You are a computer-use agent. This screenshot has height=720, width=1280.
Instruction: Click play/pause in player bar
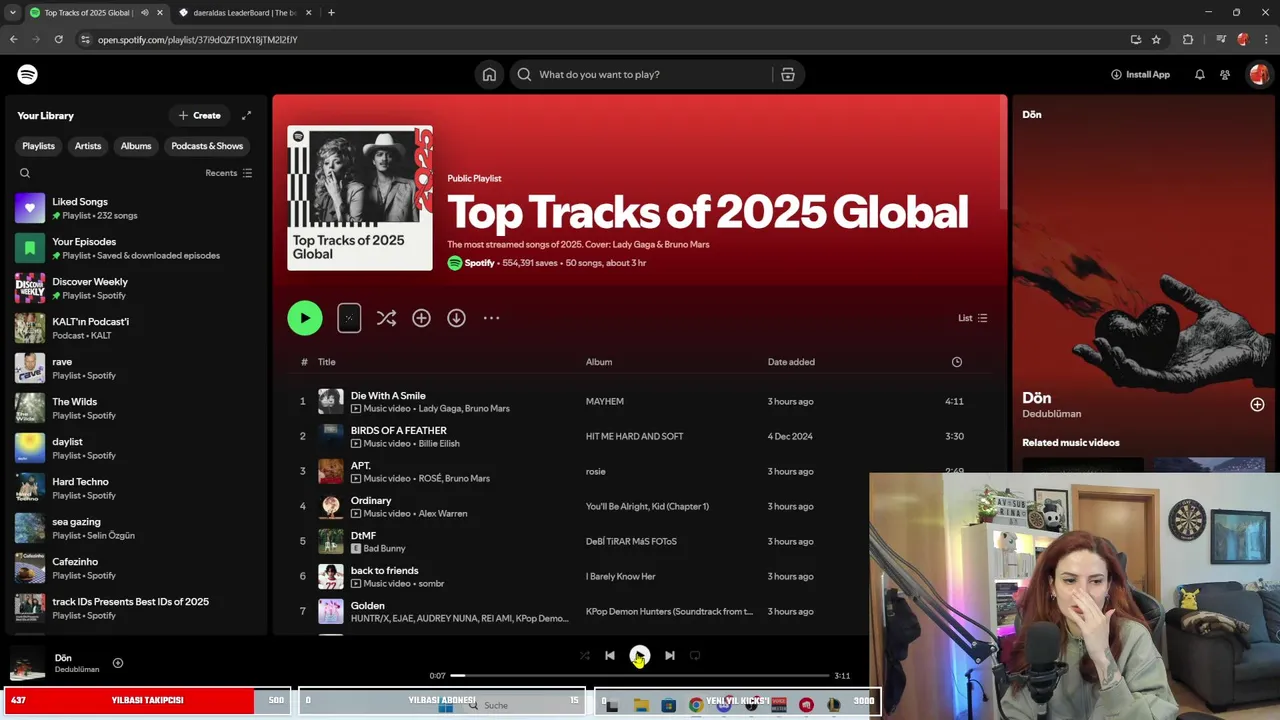(640, 655)
